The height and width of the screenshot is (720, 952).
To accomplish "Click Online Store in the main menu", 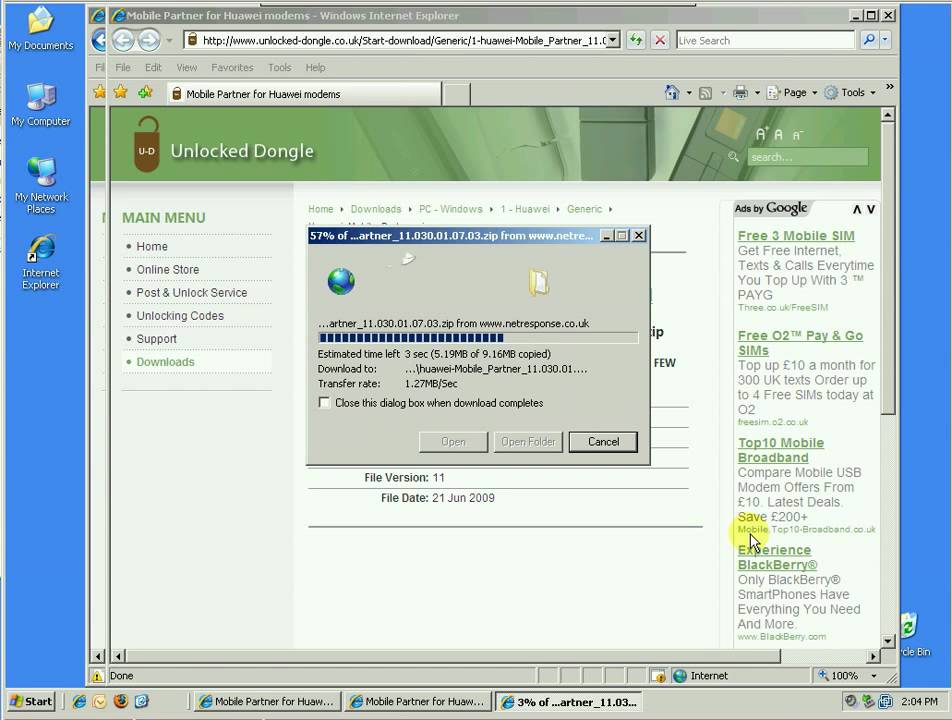I will [x=168, y=270].
